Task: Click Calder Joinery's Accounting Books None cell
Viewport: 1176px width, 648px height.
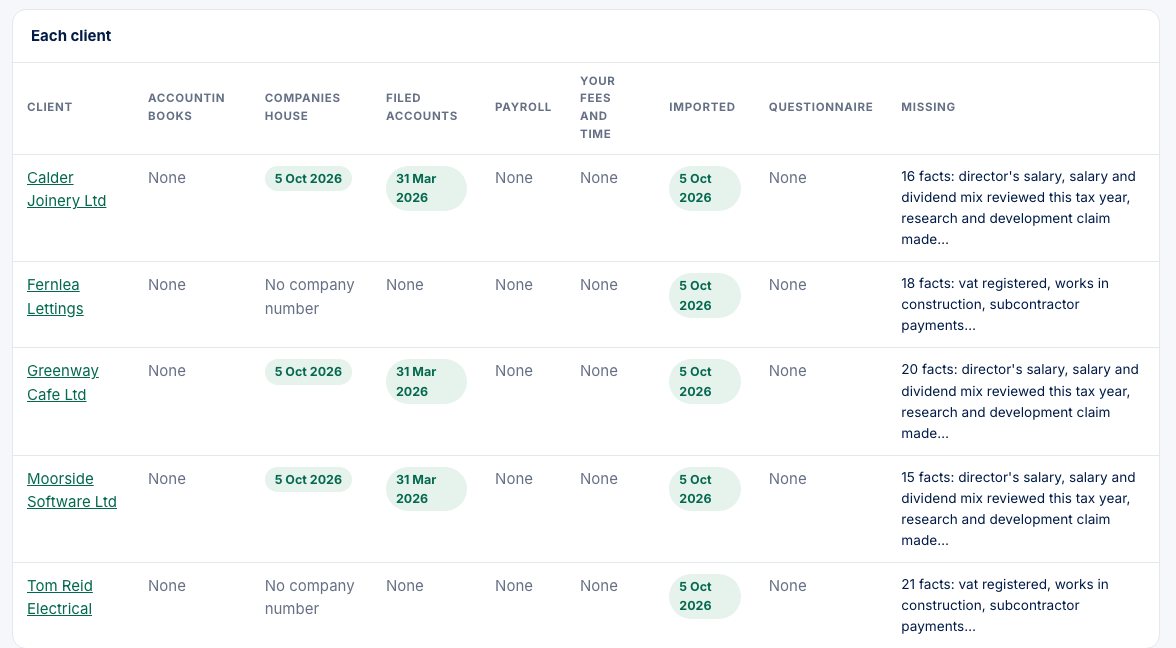Action: [166, 178]
